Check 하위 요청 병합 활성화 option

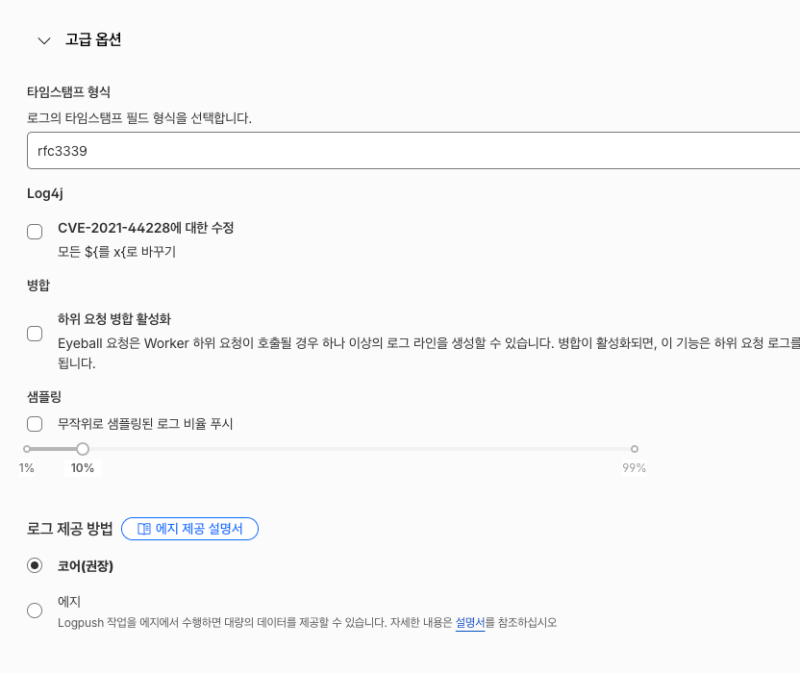click(x=35, y=334)
